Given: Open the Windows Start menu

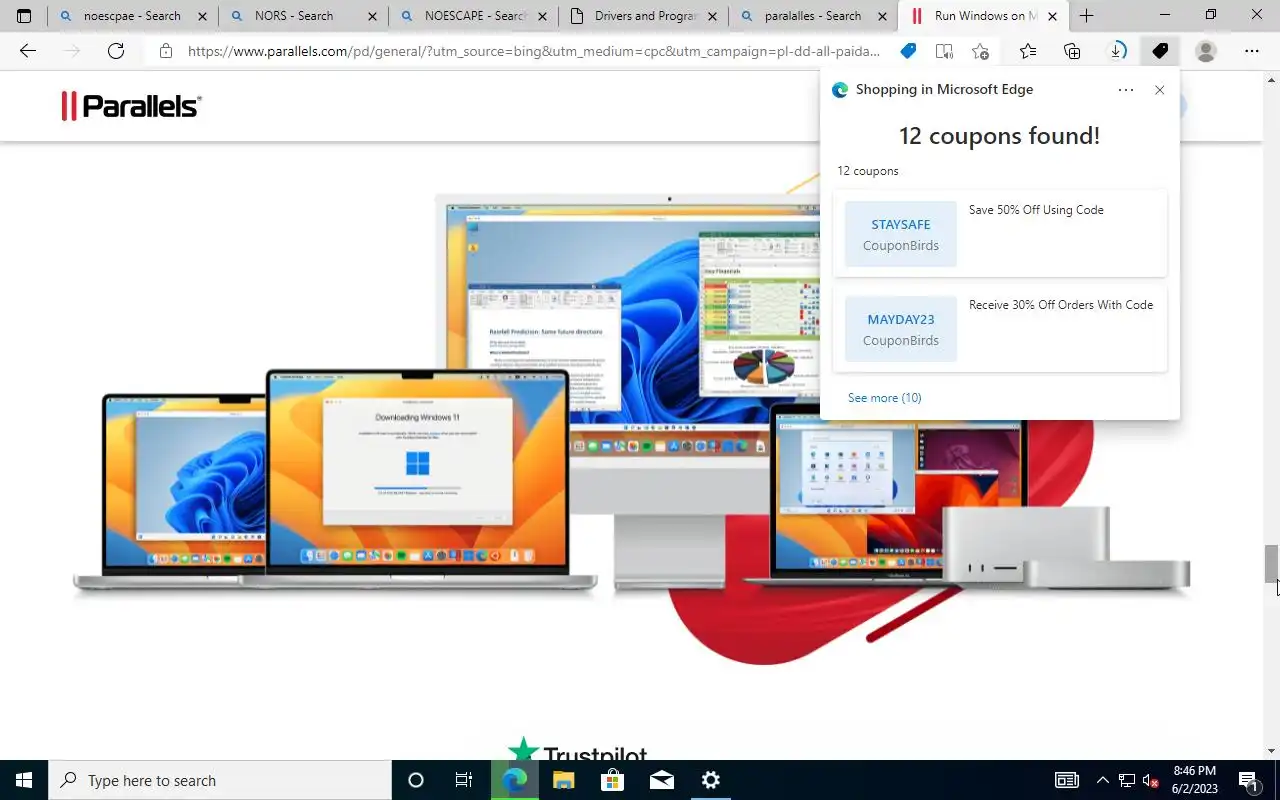Looking at the screenshot, I should pos(24,780).
